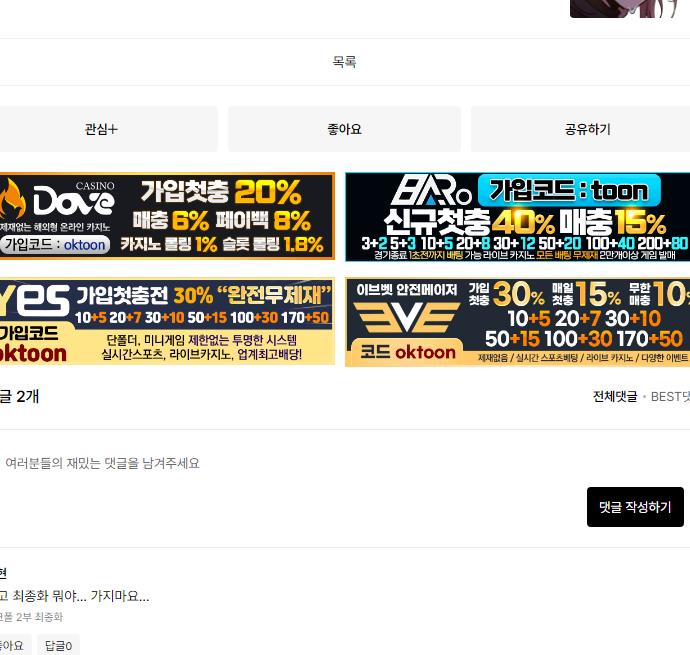Open the BARO 가입코드 toon banner
Viewport: 690px width, 655px height.
click(x=518, y=217)
